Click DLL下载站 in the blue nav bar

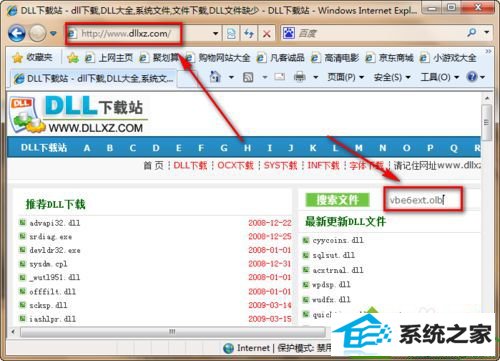(44, 148)
